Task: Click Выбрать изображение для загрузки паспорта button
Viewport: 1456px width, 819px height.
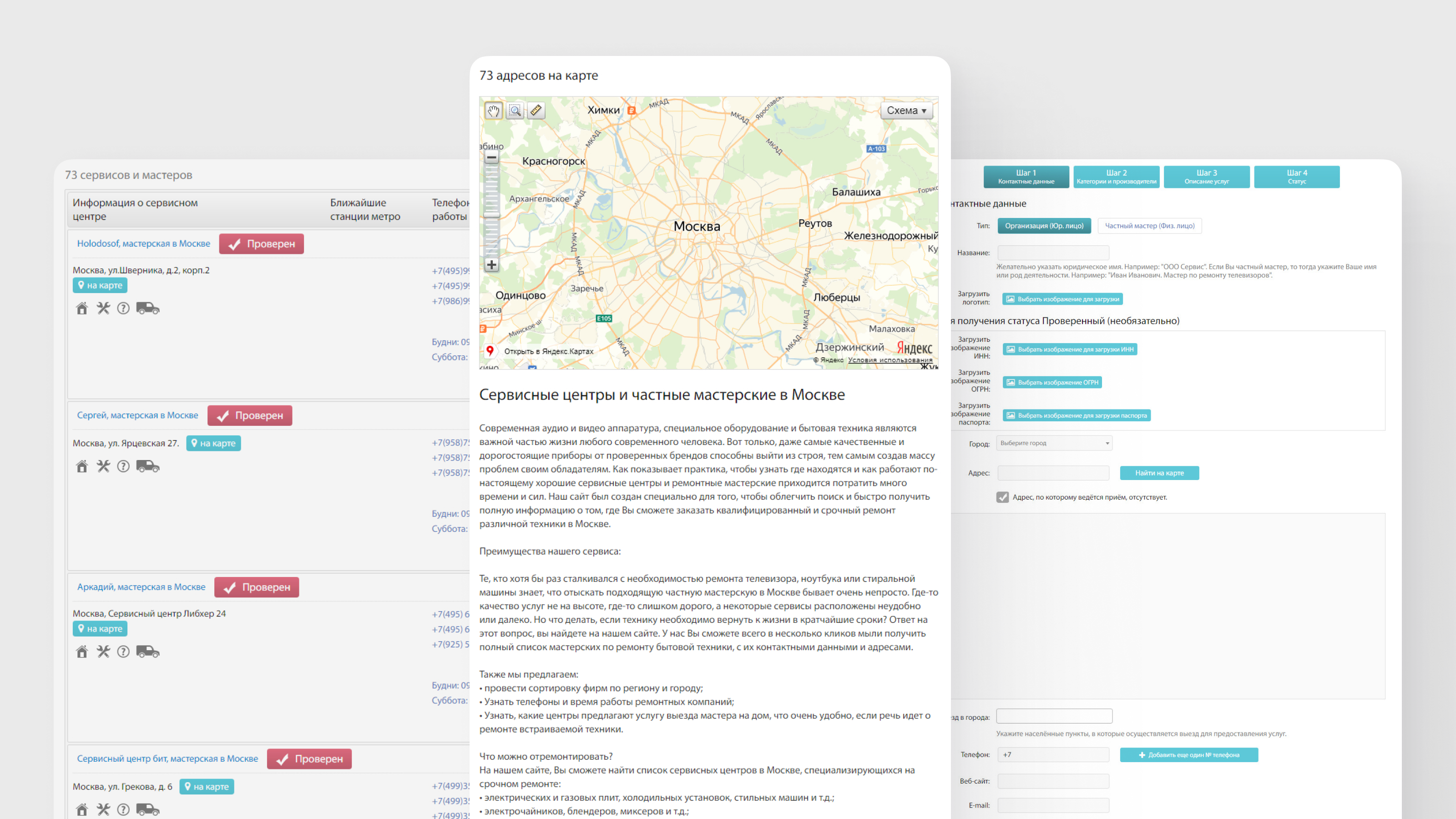Action: [x=1076, y=415]
